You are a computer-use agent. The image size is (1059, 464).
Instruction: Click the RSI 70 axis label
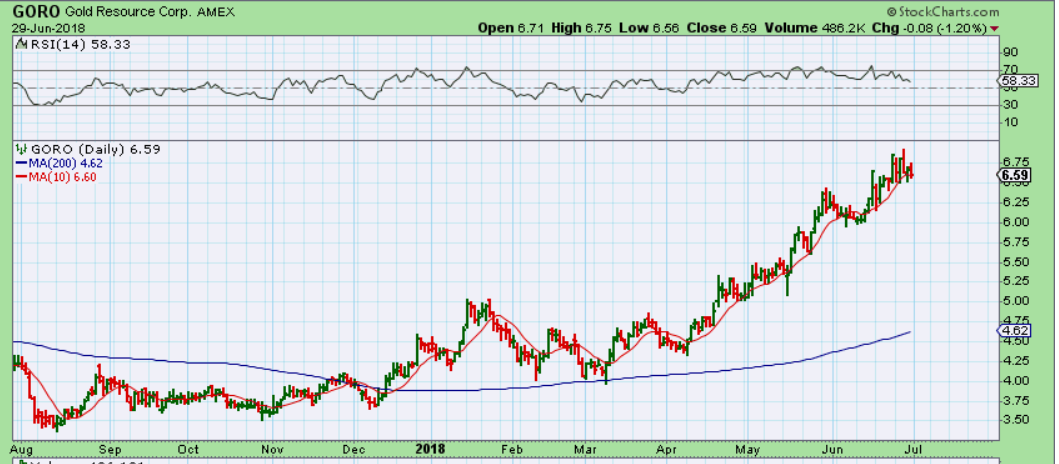tap(1011, 69)
